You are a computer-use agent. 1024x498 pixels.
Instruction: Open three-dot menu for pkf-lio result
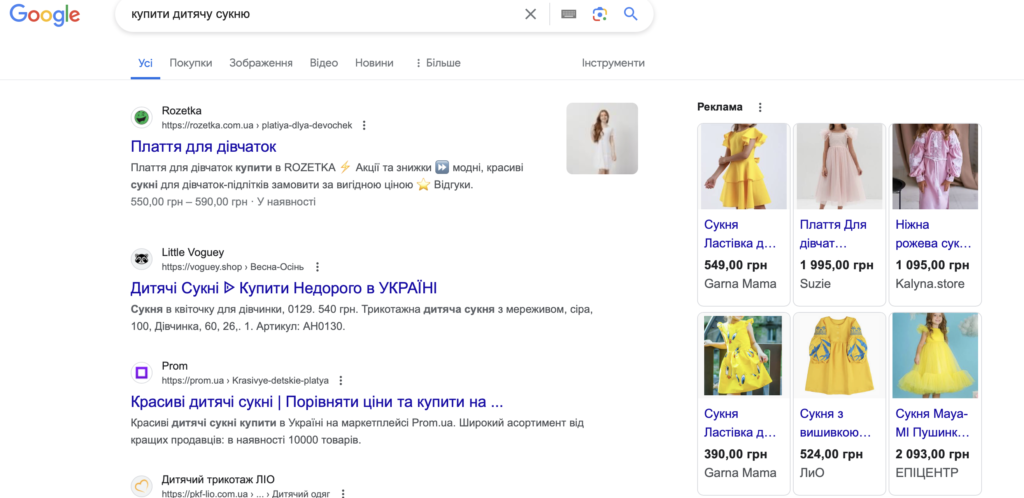[342, 493]
